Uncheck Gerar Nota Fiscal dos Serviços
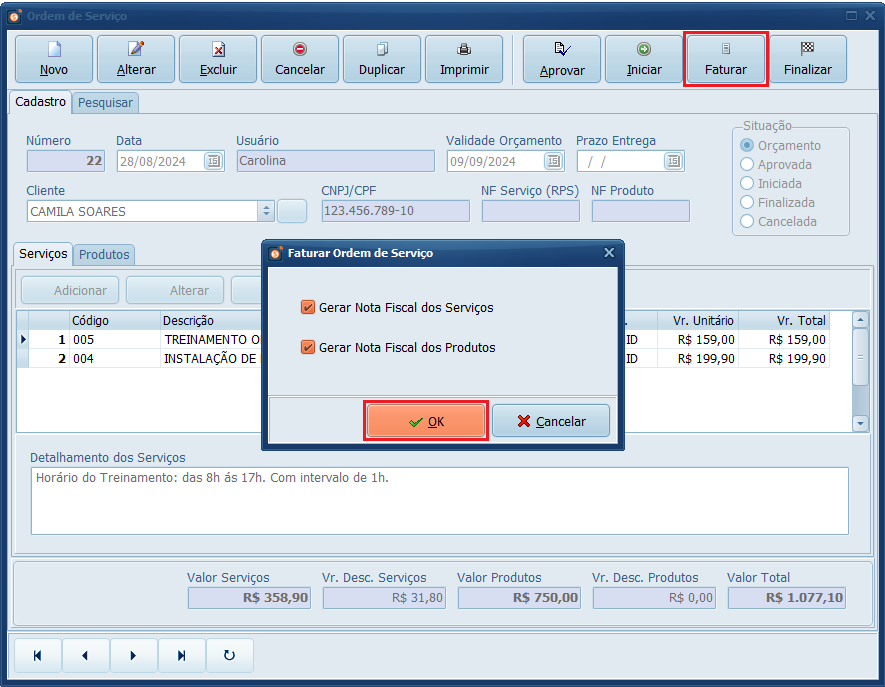 point(308,308)
